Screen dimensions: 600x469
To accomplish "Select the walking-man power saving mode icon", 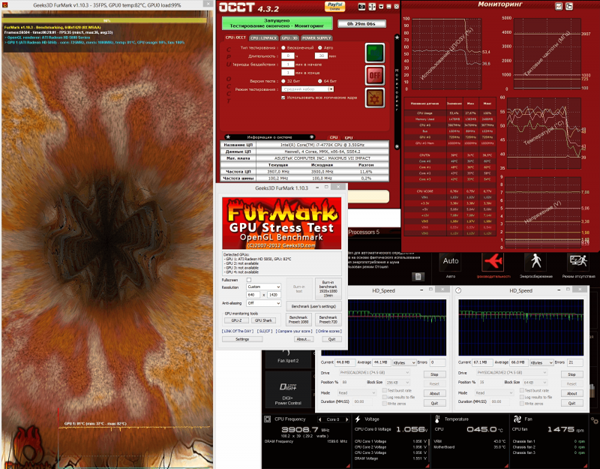I will pyautogui.click(x=536, y=261).
